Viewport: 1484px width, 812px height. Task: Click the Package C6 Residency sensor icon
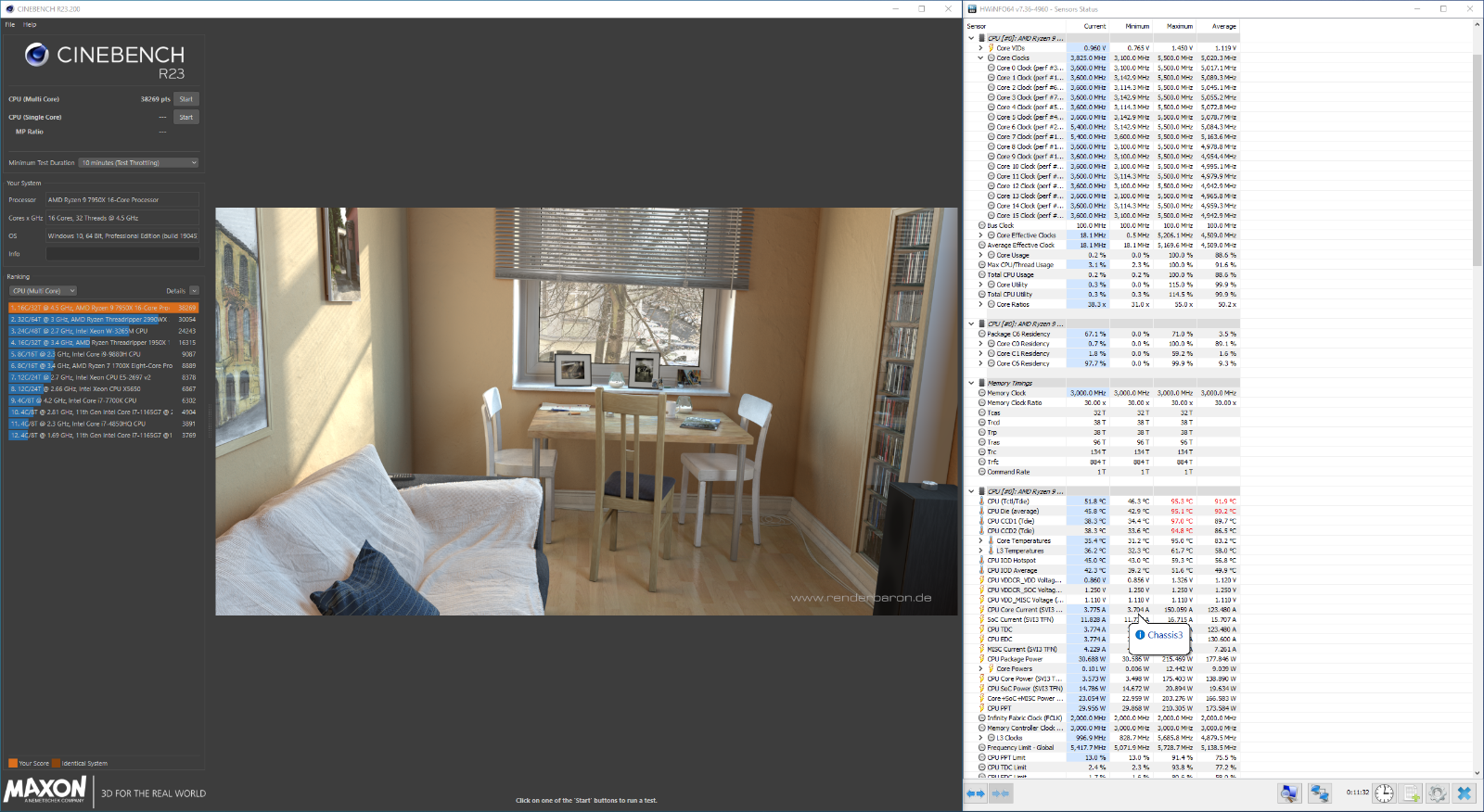[981, 334]
